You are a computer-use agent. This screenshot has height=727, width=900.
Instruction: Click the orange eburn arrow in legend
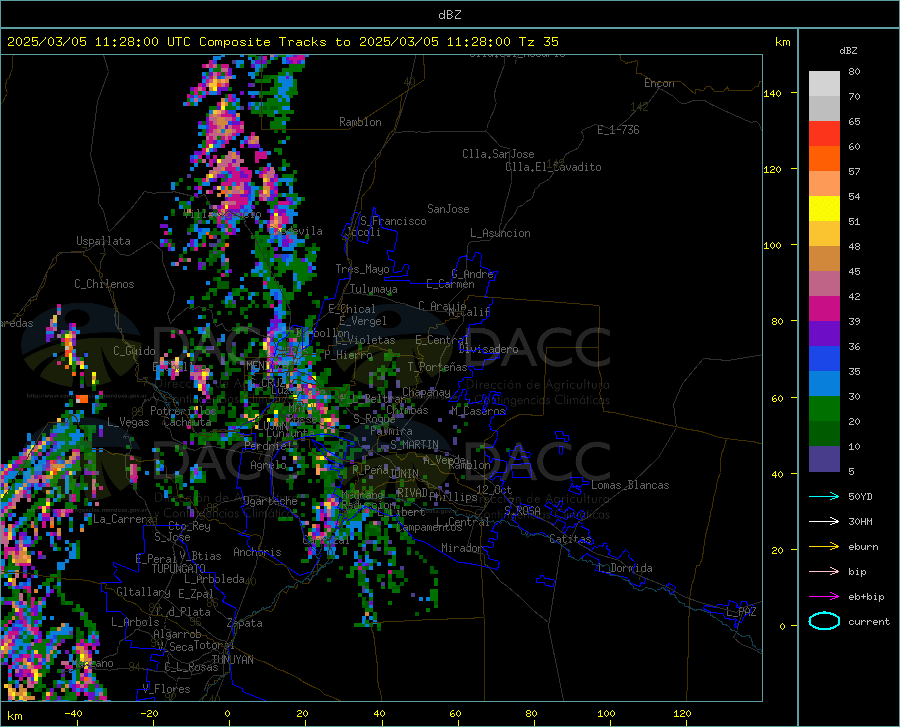coord(824,546)
